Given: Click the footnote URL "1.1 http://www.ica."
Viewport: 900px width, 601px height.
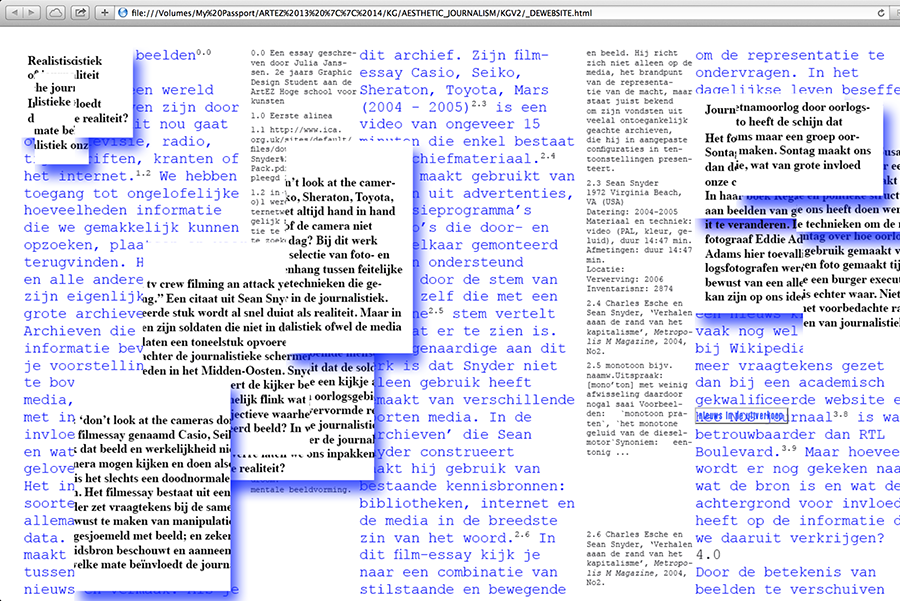Looking at the screenshot, I should click(296, 130).
